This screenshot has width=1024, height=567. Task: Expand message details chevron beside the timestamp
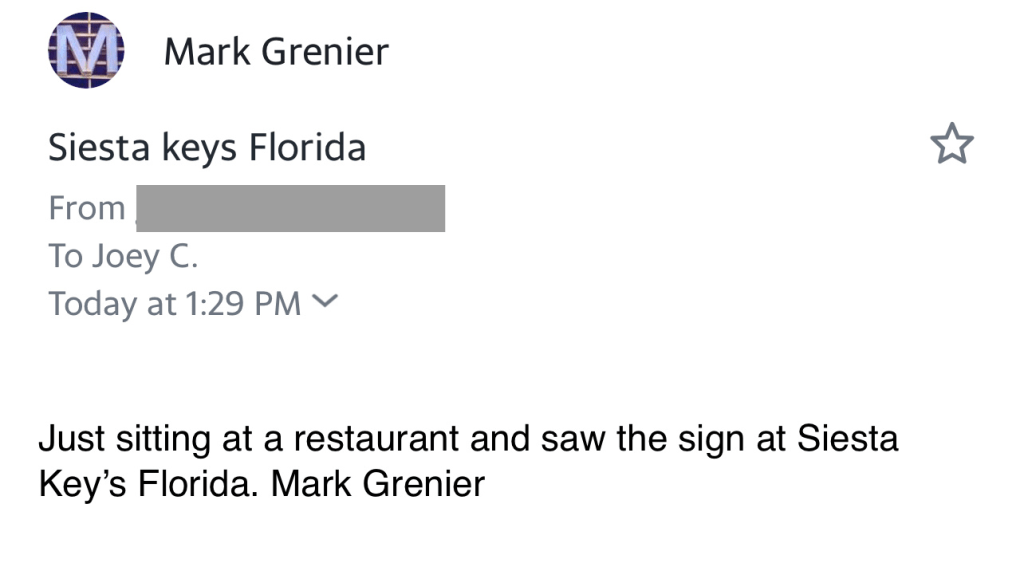tap(326, 301)
